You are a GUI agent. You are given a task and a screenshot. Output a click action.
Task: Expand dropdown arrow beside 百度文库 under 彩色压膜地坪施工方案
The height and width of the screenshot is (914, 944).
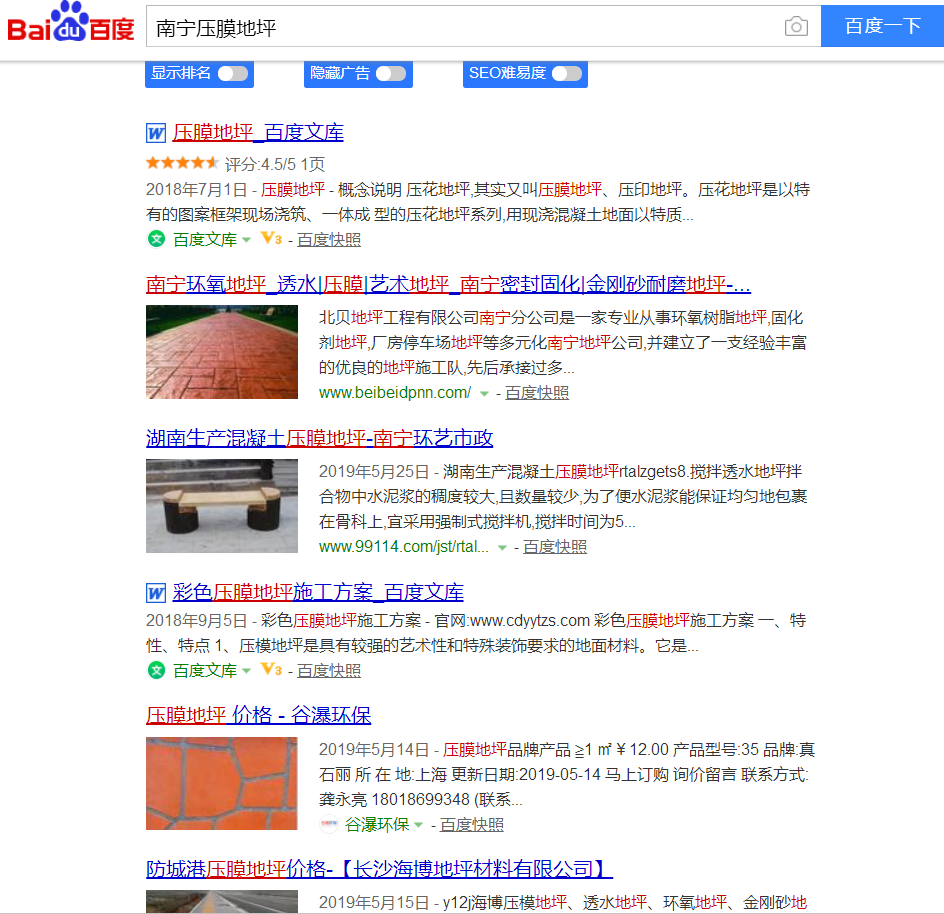pyautogui.click(x=246, y=671)
